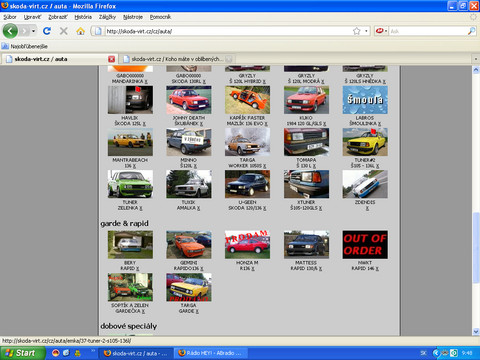Open the GEMINI RAPIDO136 orange car thumbnail
The image size is (480, 360).
click(x=189, y=245)
